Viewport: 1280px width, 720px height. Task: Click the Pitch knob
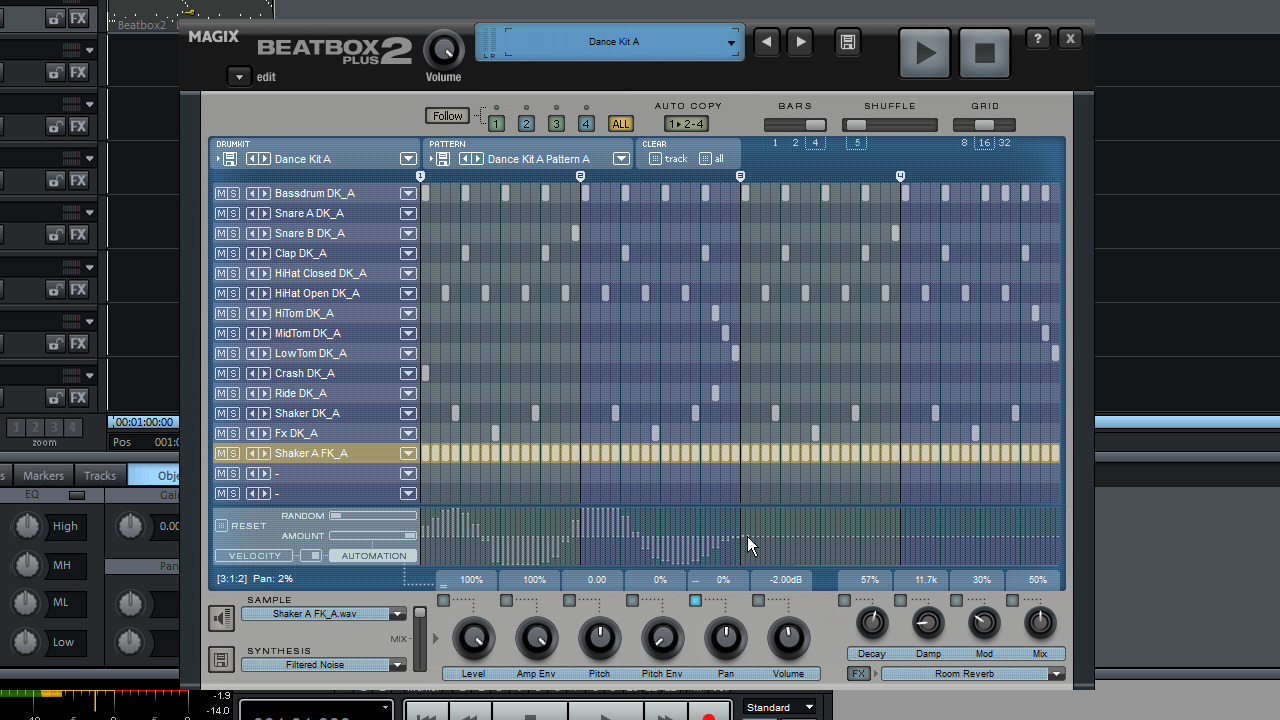599,638
